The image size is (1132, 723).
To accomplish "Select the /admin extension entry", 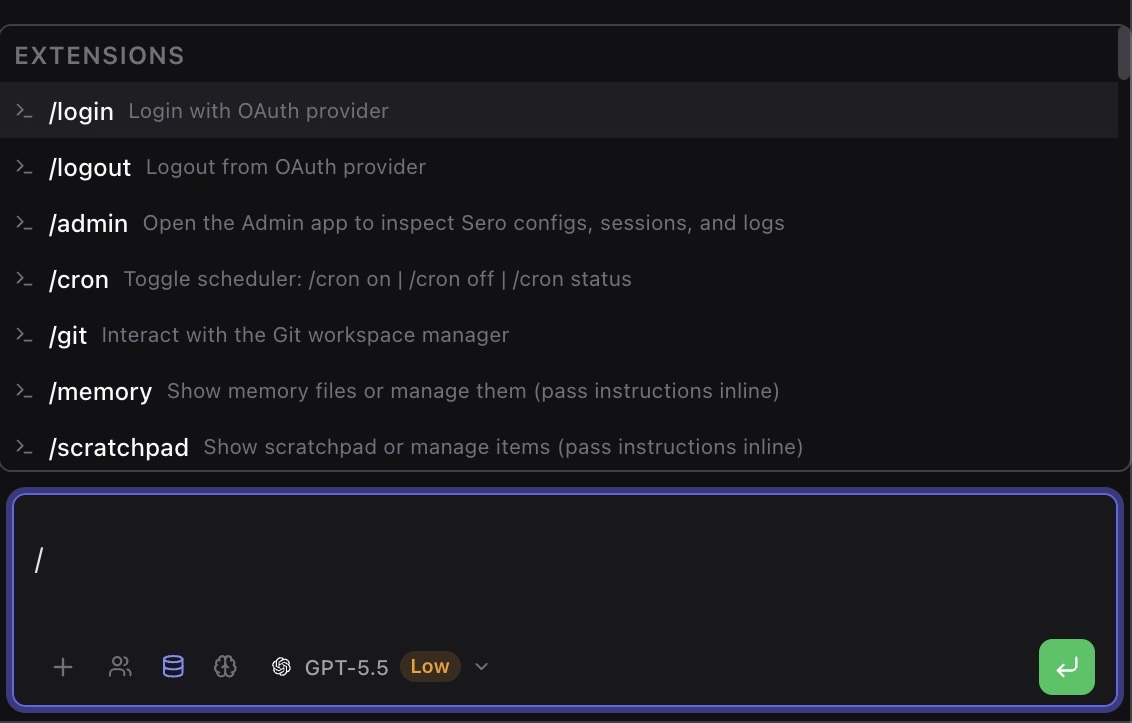I will (x=88, y=223).
